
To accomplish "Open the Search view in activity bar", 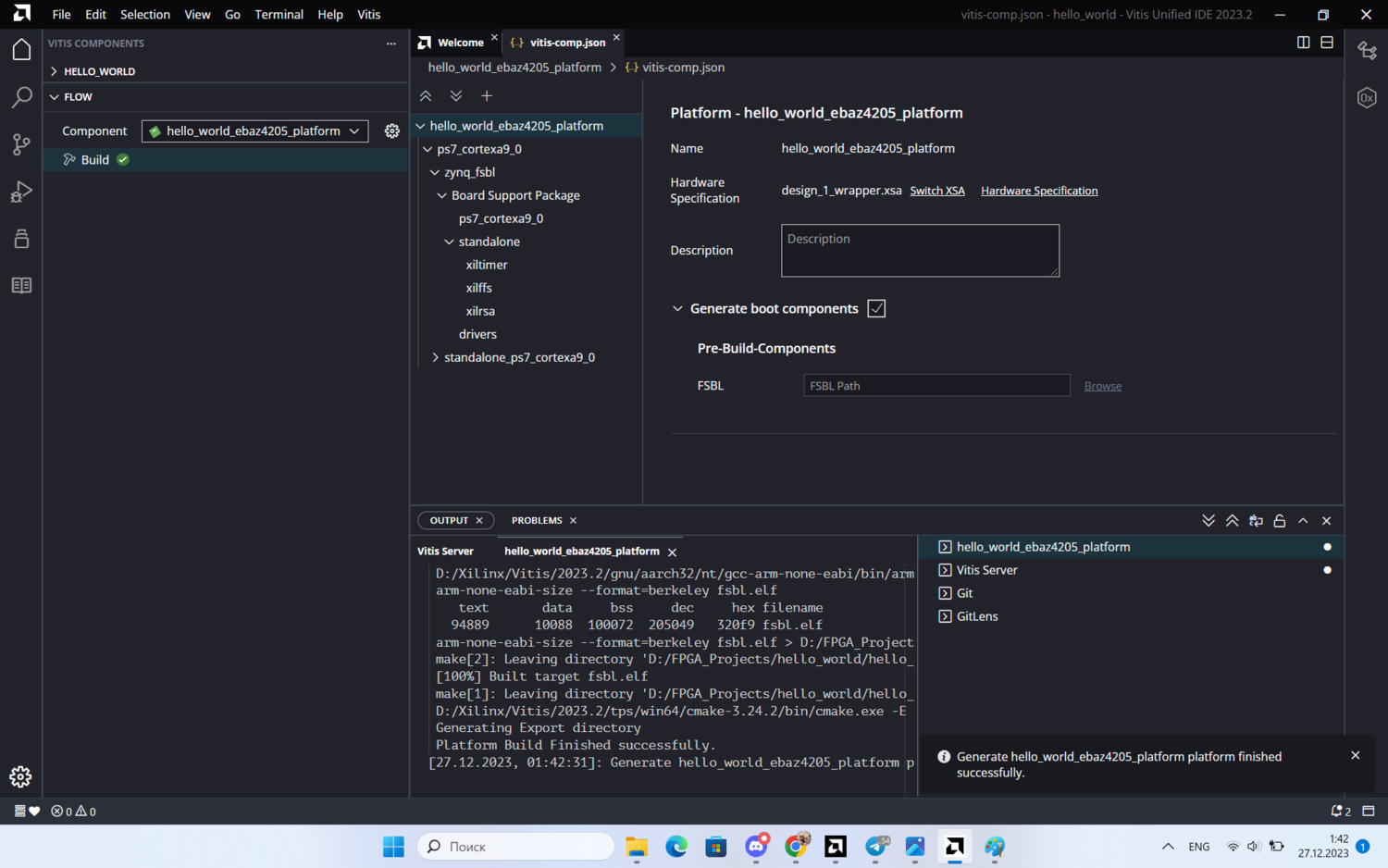I will pyautogui.click(x=21, y=97).
